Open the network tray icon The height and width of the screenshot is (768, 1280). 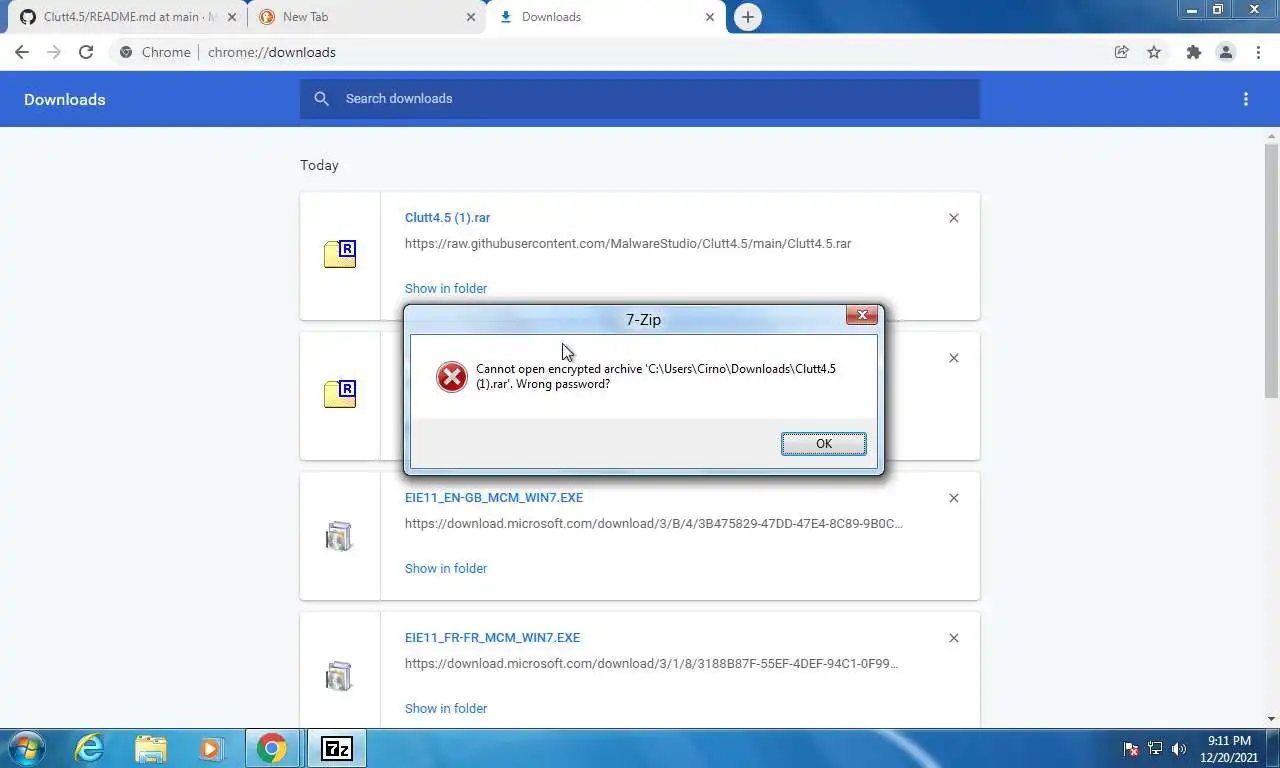[x=1155, y=748]
